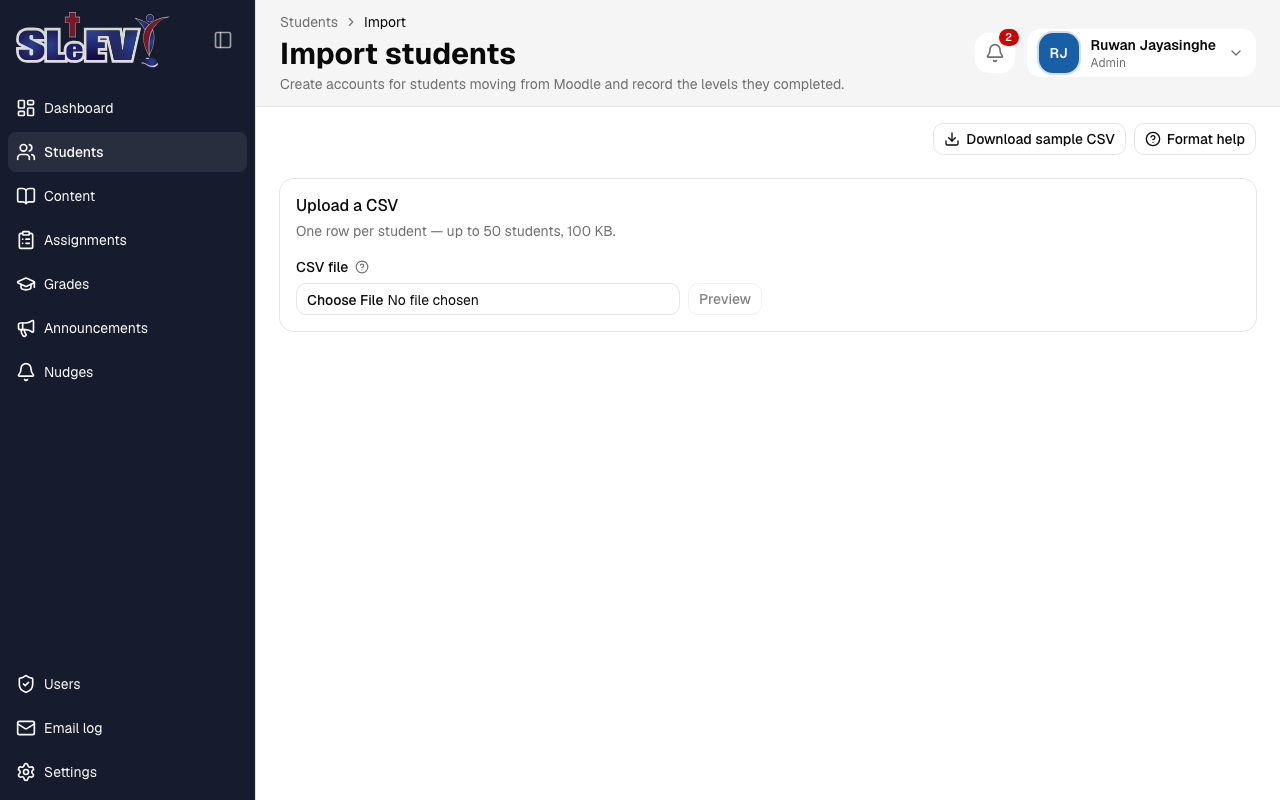The image size is (1280, 800).
Task: Open Announcements in the sidebar
Action: (x=127, y=328)
